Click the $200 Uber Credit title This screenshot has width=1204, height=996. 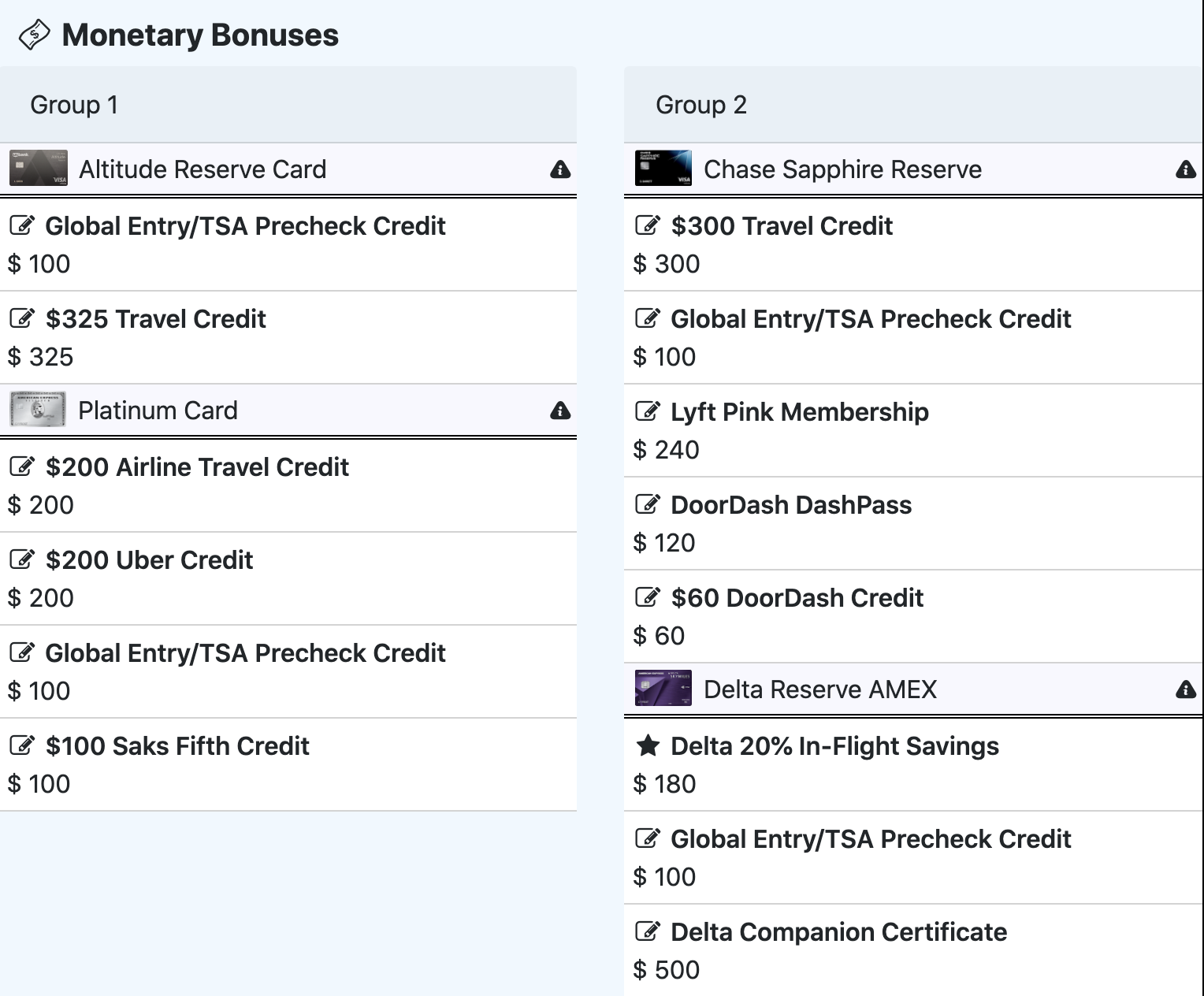pyautogui.click(x=150, y=560)
